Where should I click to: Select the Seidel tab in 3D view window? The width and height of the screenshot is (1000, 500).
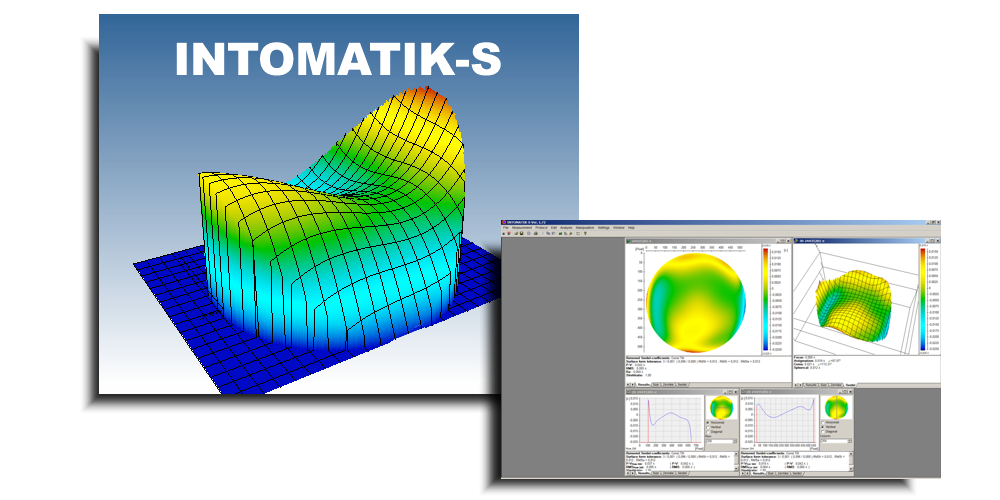(x=850, y=385)
